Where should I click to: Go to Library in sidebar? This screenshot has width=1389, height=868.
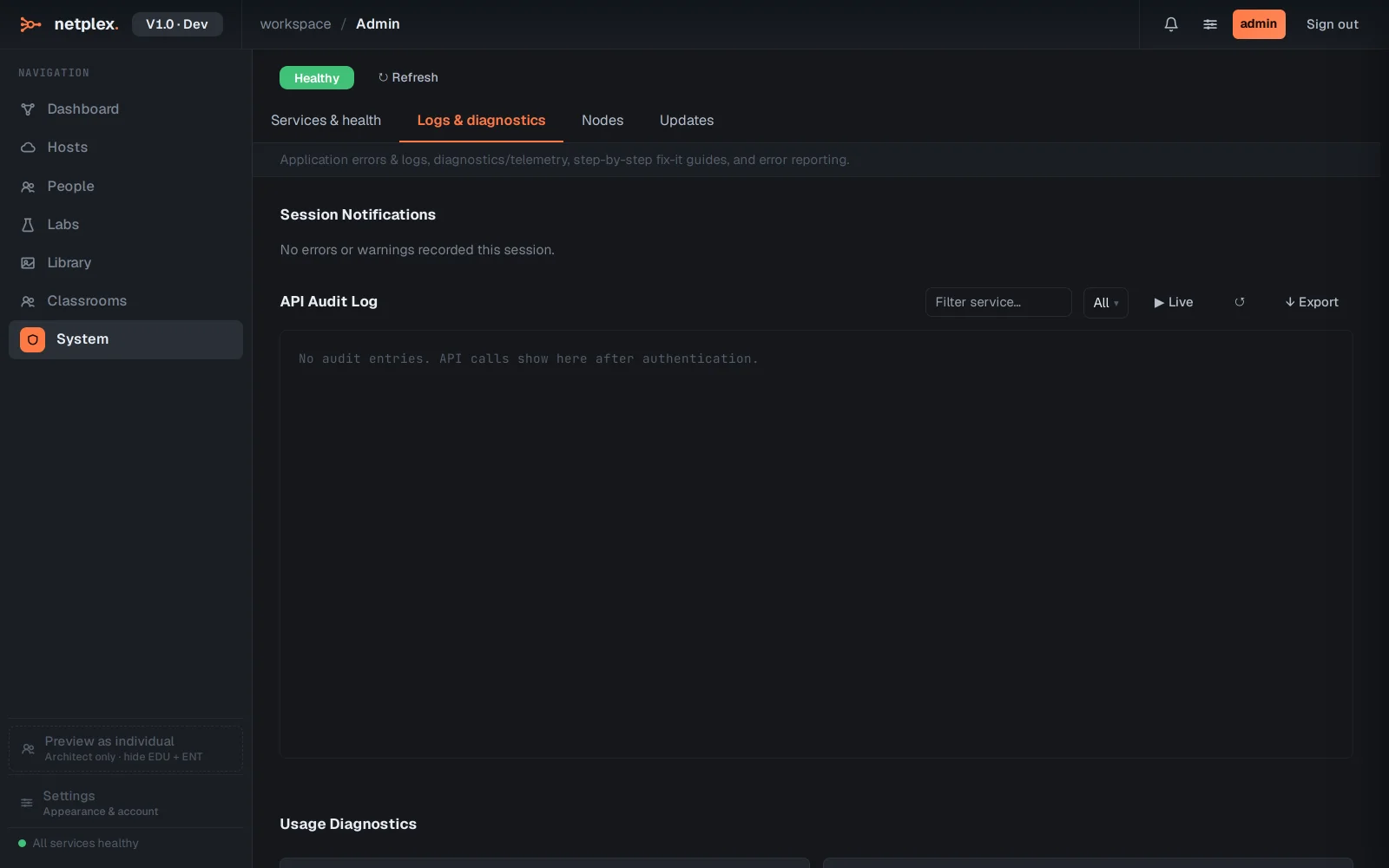(126, 263)
